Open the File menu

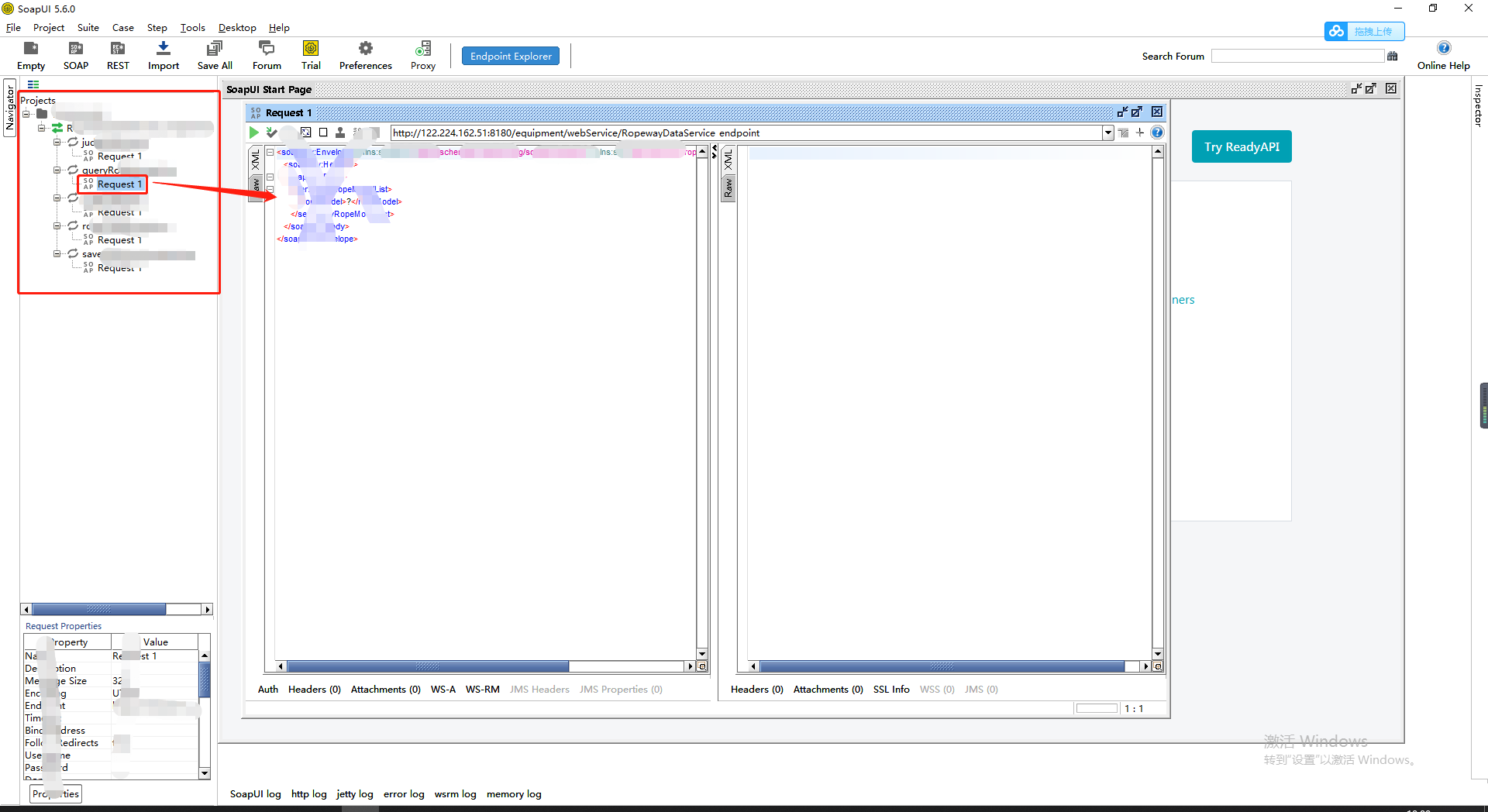click(13, 28)
